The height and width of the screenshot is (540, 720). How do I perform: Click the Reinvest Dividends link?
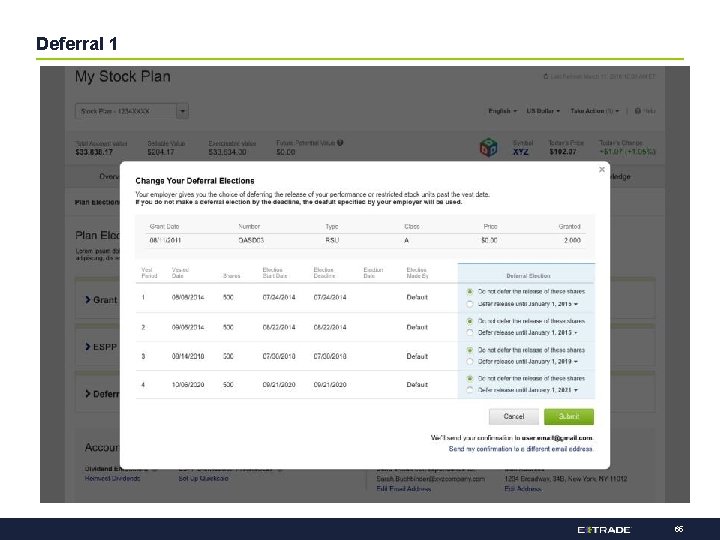pyautogui.click(x=112, y=478)
